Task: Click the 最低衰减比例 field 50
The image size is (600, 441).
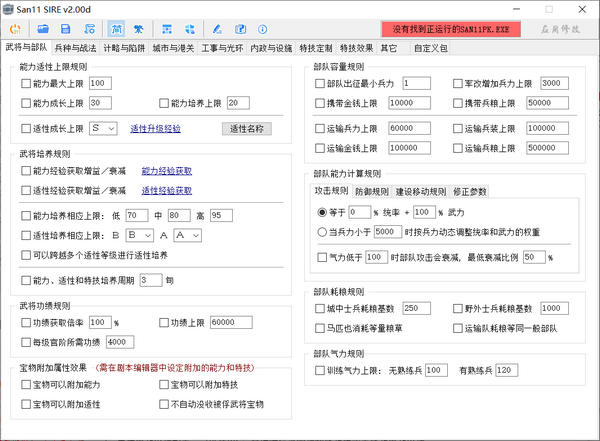Action: pos(534,257)
